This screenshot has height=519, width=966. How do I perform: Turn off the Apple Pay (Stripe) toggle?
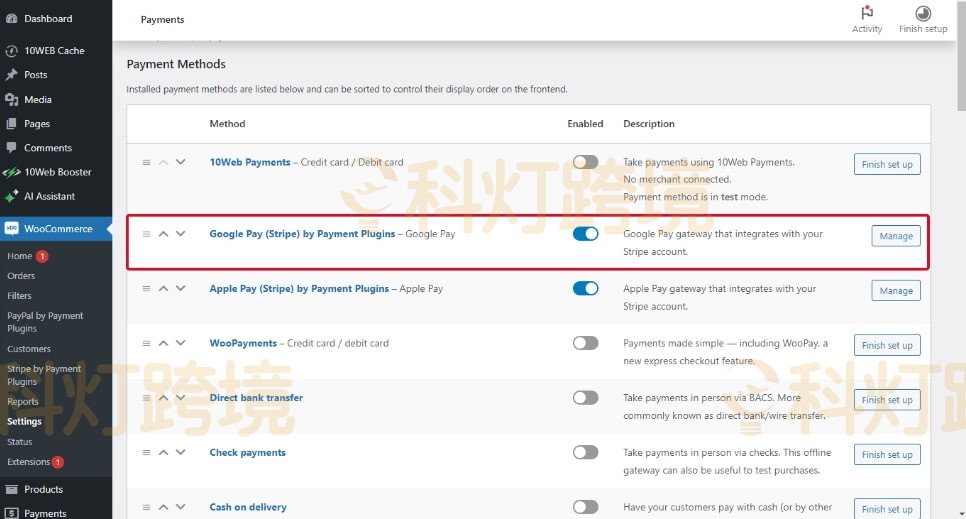585,288
